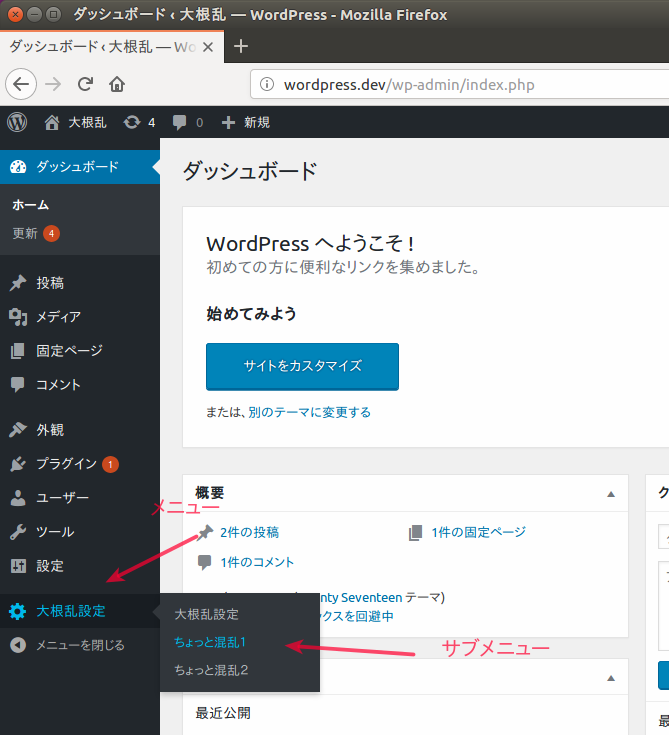669x735 pixels.
Task: Follow the 別のテーマに変更する link
Action: coord(310,412)
